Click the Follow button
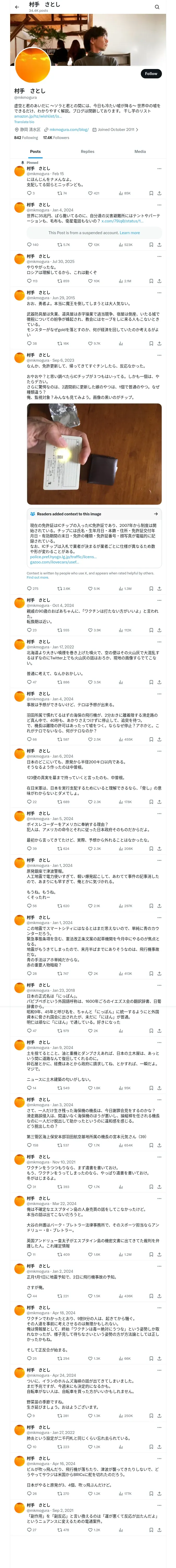Screen dimensions: 176x1568 (150, 74)
